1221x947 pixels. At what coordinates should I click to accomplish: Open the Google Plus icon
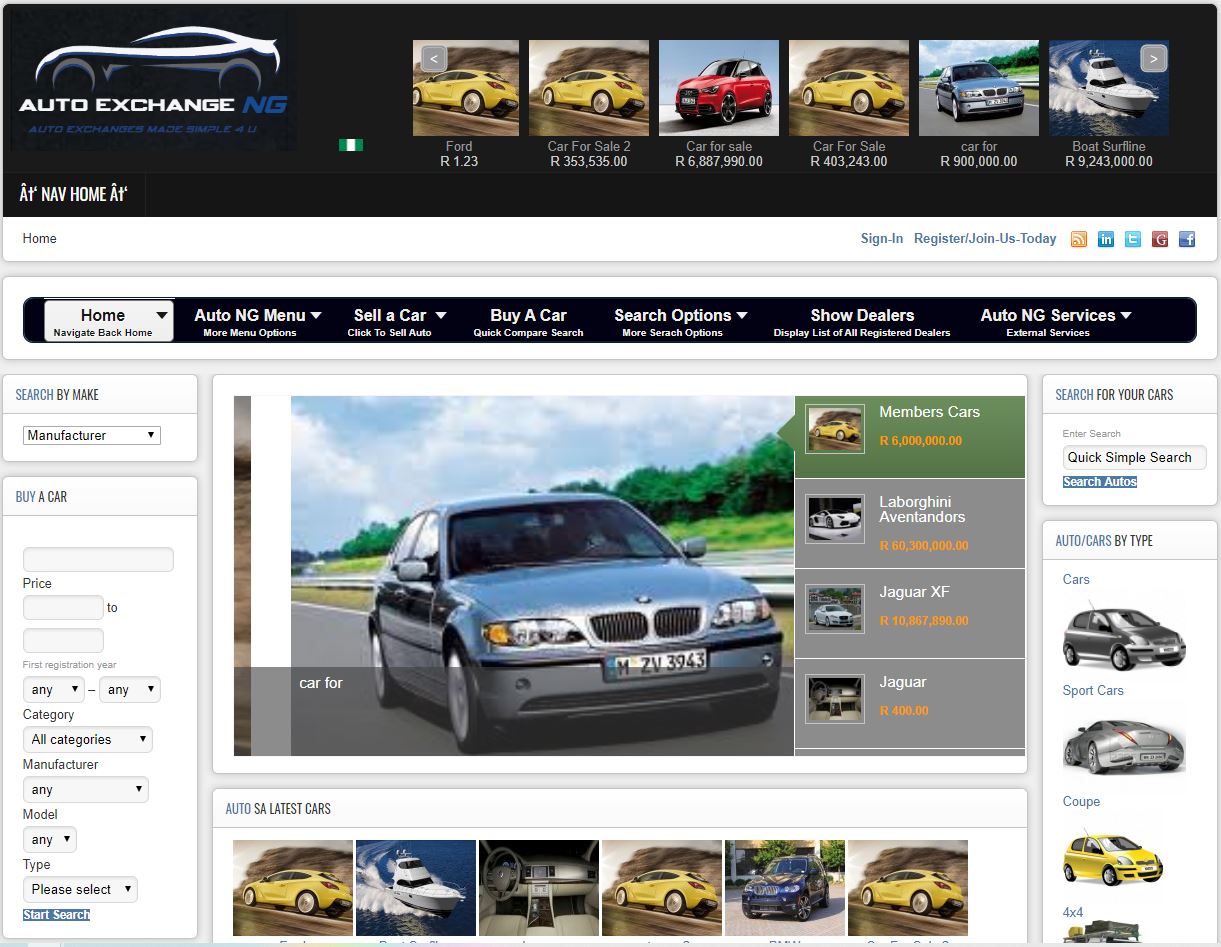1160,239
